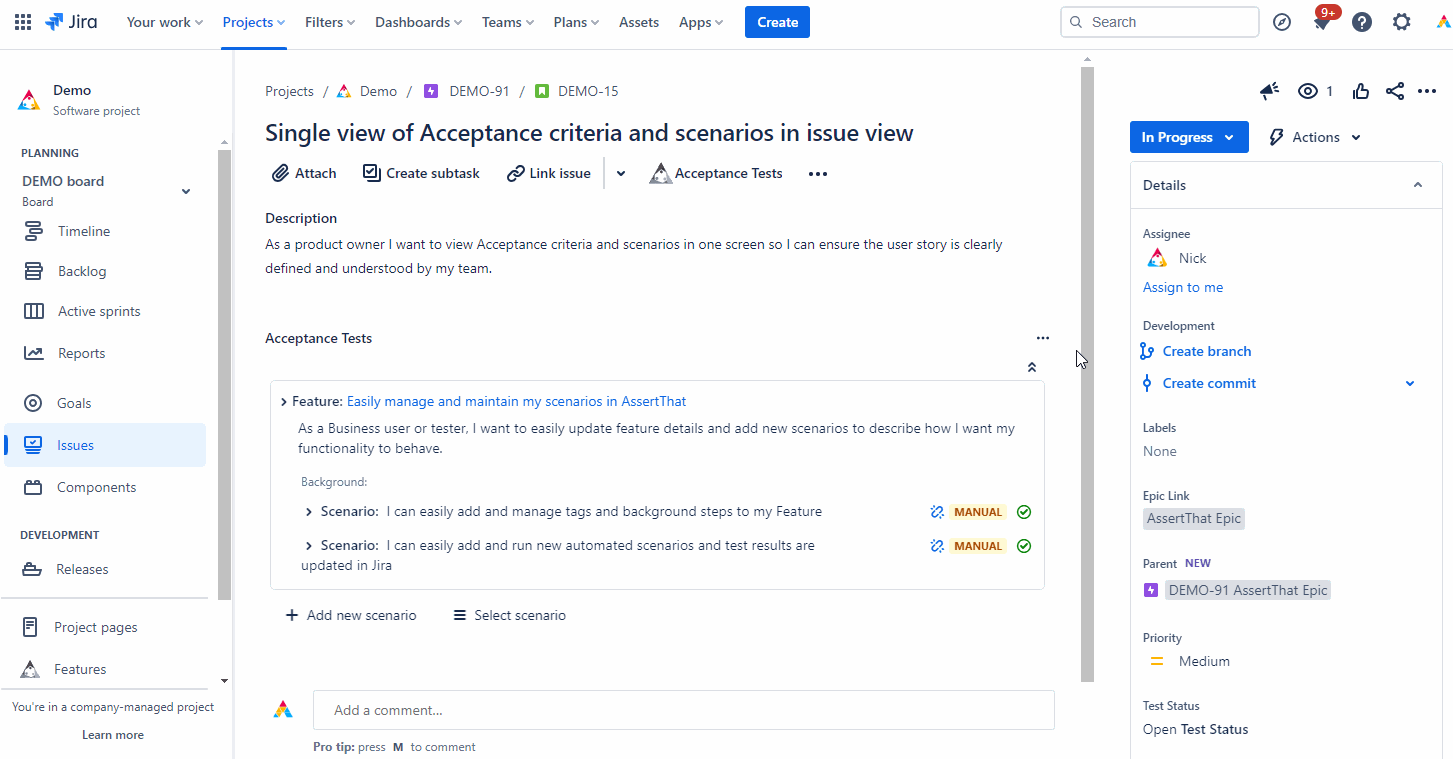Click the Assign to me link
The width and height of the screenshot is (1453, 759).
pos(1182,287)
